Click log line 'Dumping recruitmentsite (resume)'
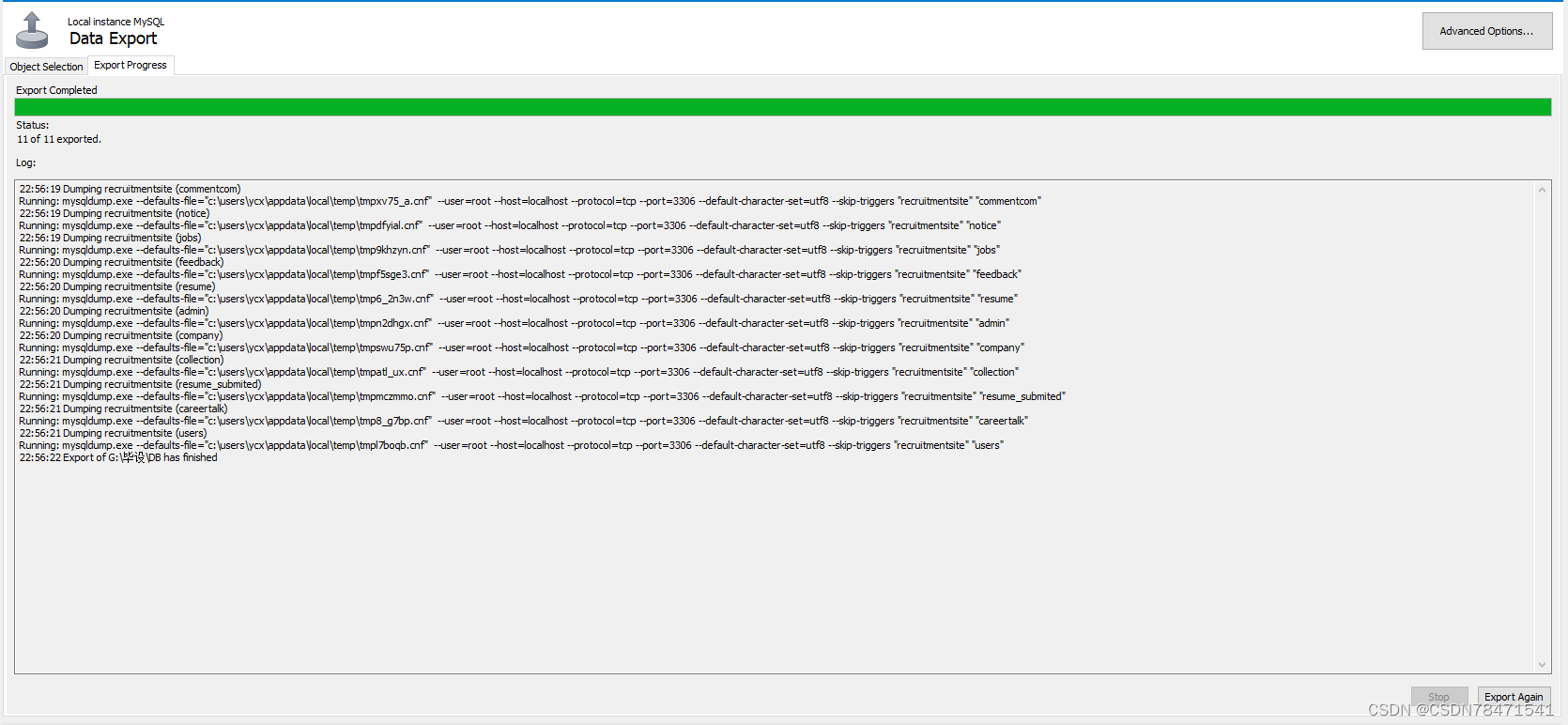Viewport: 1568px width, 725px height. coord(117,286)
